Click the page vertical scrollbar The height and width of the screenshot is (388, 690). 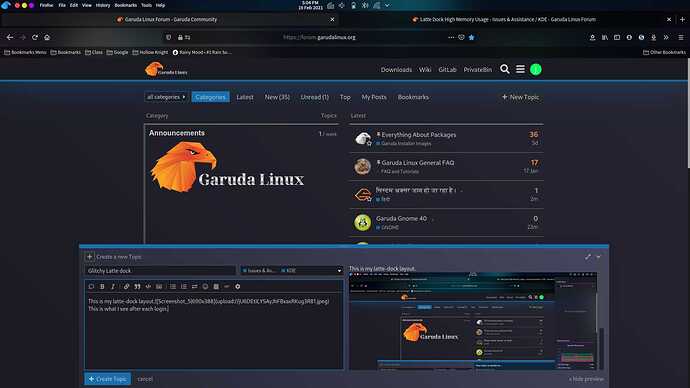click(688, 113)
